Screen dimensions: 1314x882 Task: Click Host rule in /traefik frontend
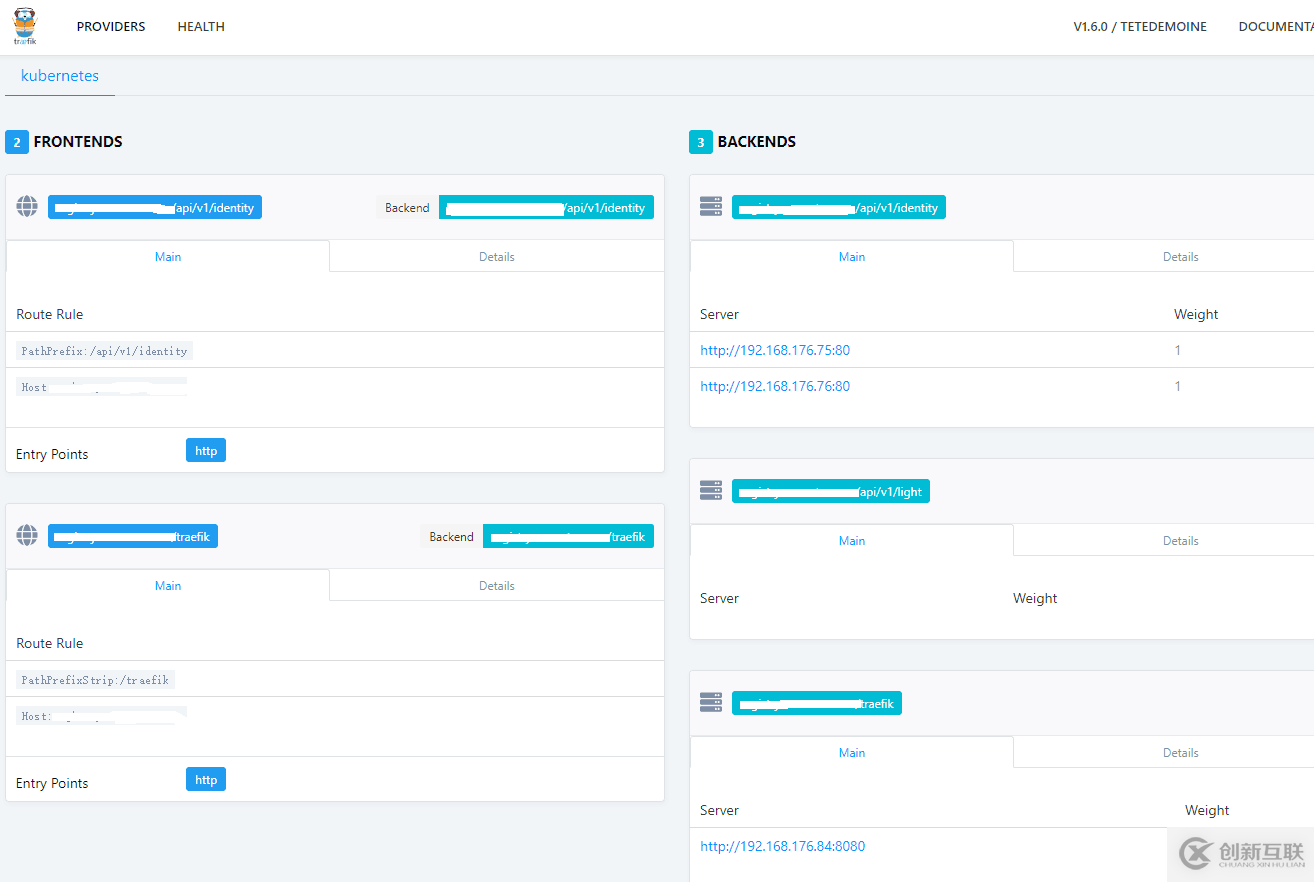coord(102,716)
